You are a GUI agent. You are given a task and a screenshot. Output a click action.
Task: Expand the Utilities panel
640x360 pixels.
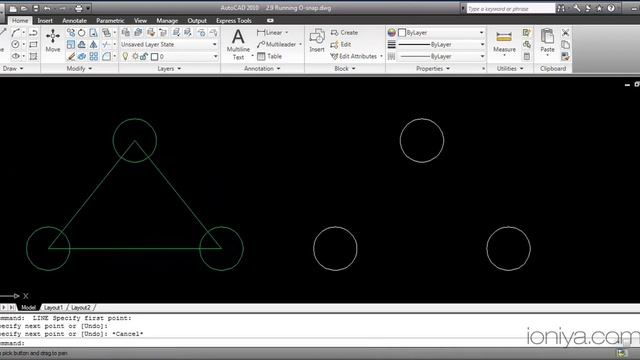click(510, 69)
